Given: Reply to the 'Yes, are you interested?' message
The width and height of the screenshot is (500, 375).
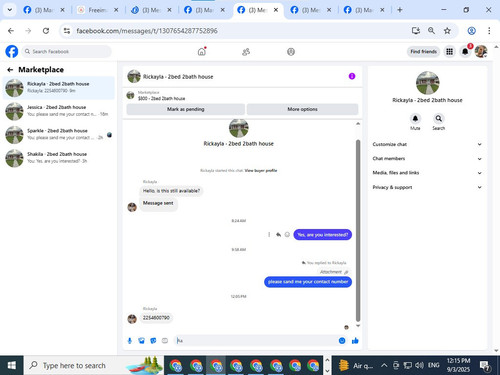Looking at the screenshot, I should [x=278, y=235].
